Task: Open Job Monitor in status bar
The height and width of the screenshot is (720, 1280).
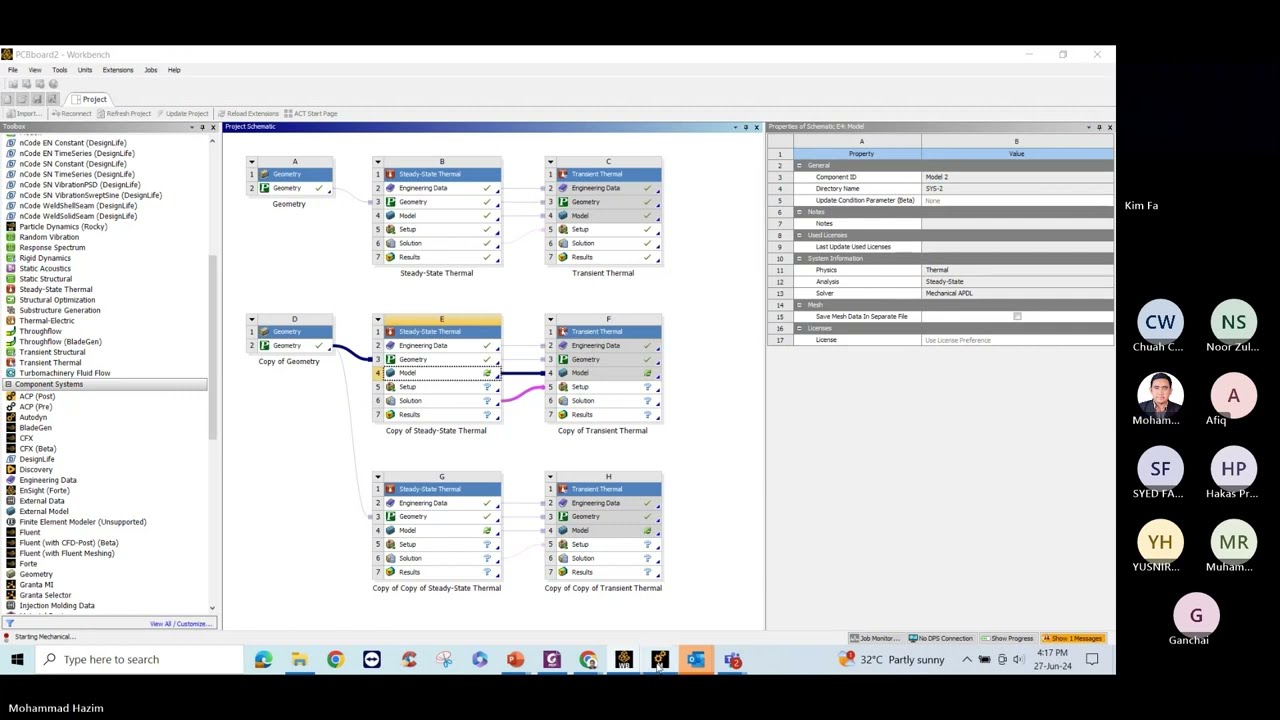Action: [x=875, y=638]
